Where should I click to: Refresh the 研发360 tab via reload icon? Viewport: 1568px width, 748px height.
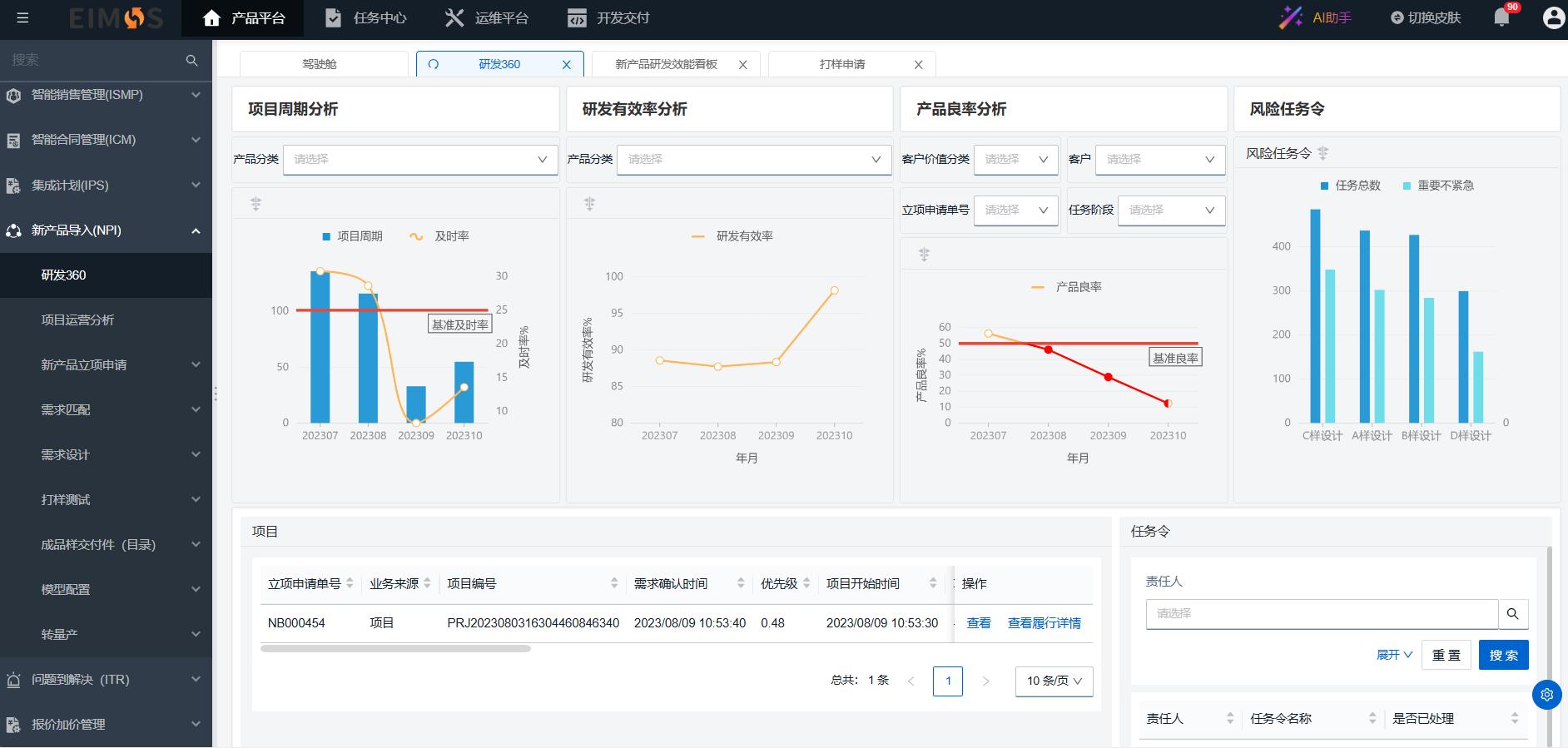point(434,64)
